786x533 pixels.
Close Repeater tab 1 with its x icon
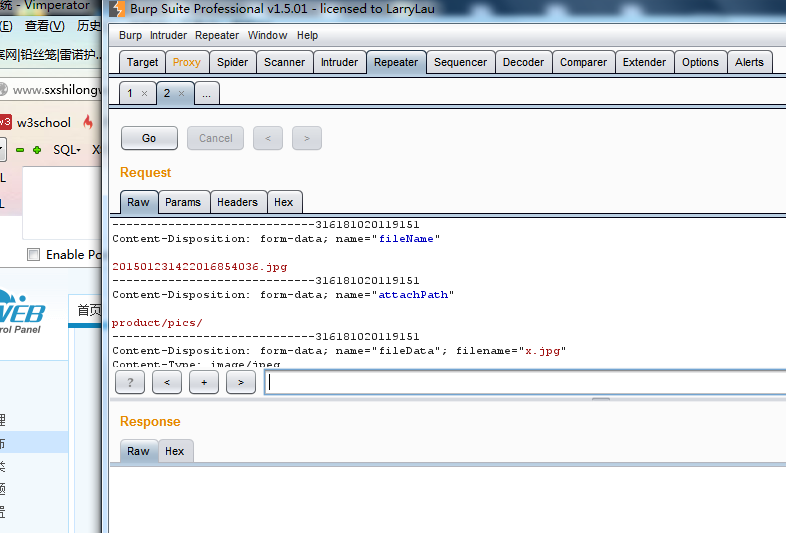point(144,93)
